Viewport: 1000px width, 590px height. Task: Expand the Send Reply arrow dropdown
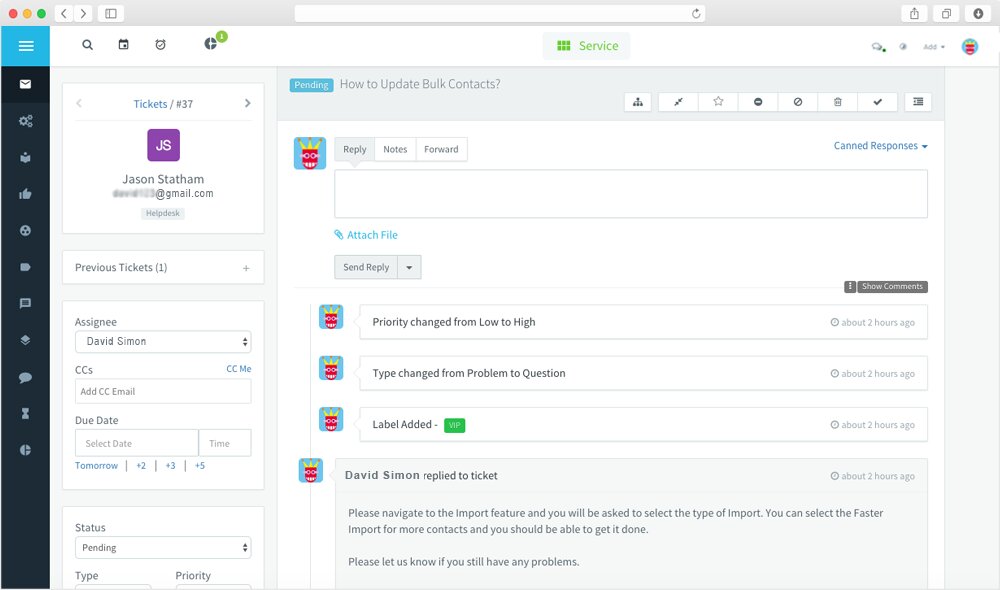click(409, 267)
